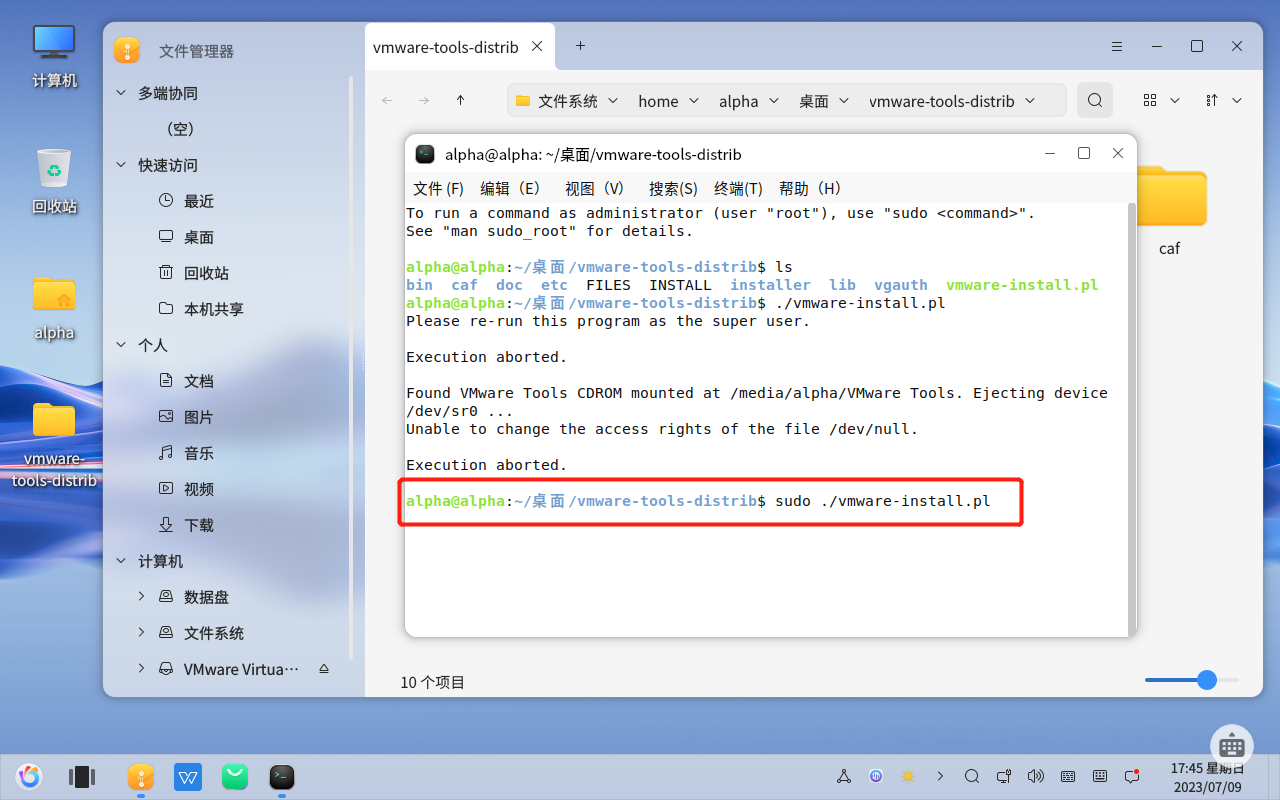
Task: Click the file manager back arrow
Action: tap(388, 100)
